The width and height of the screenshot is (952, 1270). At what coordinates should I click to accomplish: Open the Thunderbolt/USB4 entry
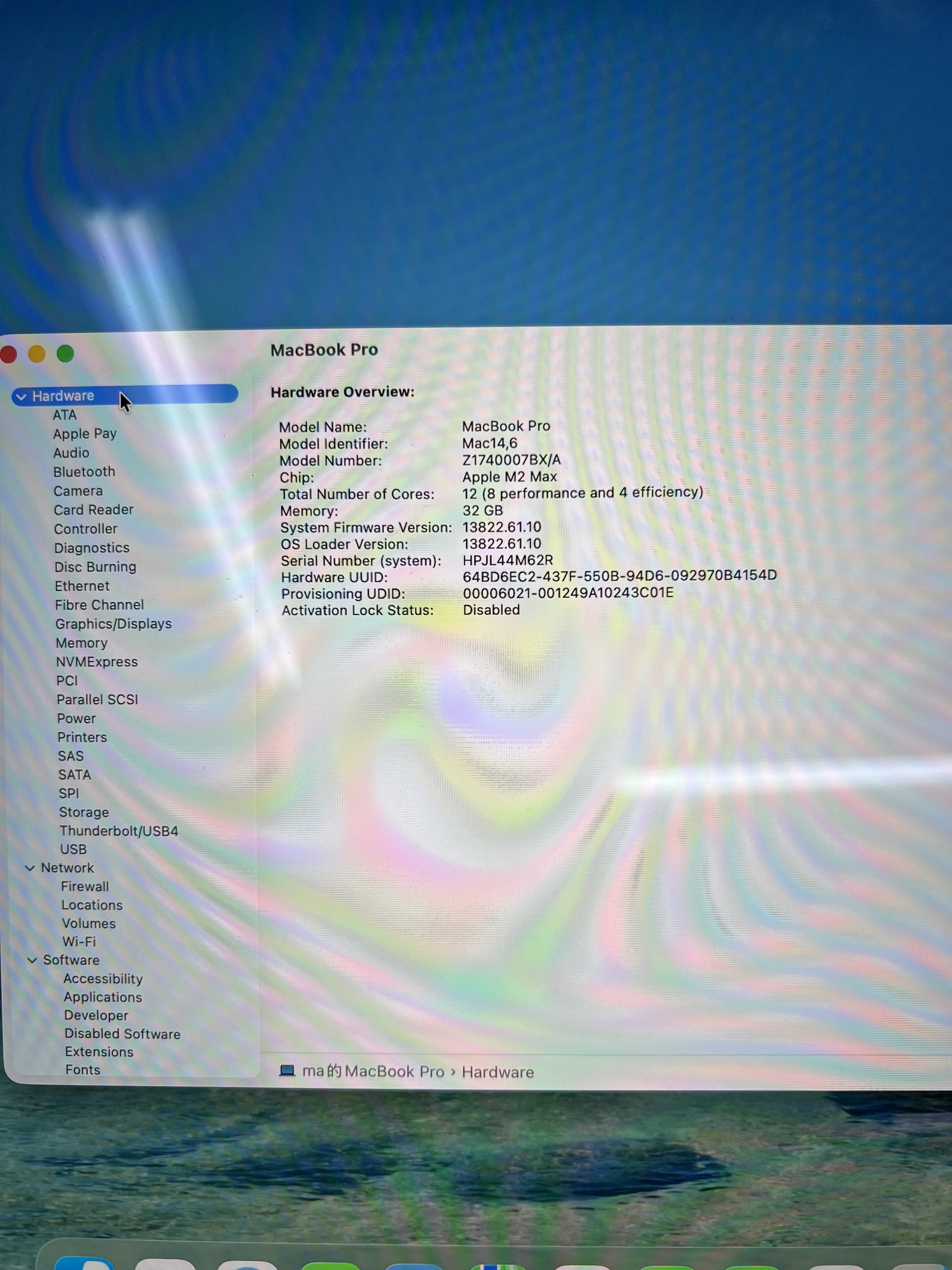click(x=119, y=831)
